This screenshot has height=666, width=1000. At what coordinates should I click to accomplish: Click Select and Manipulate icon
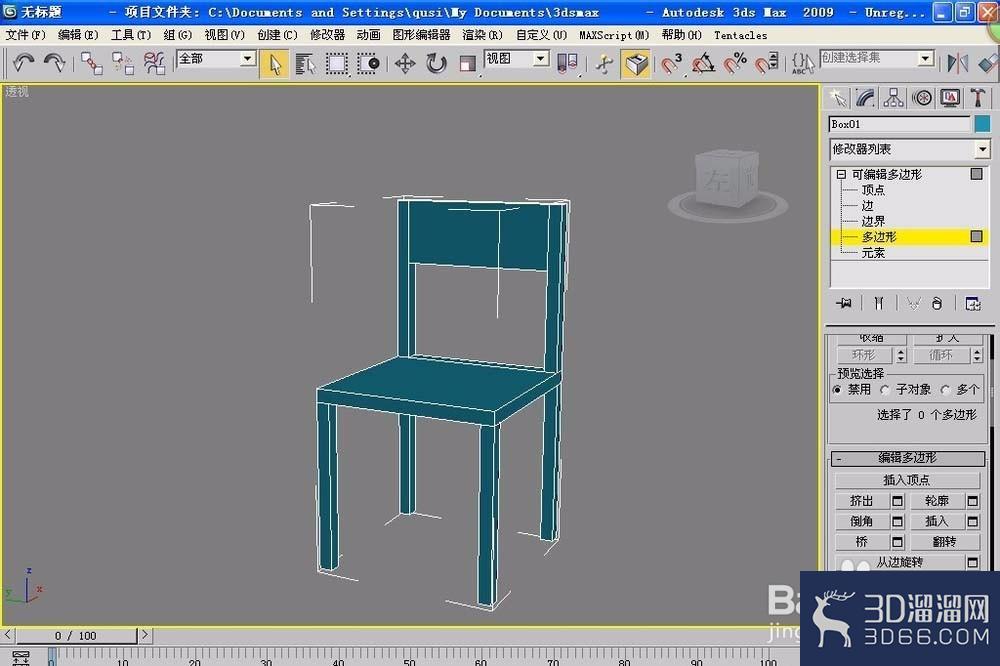(604, 64)
